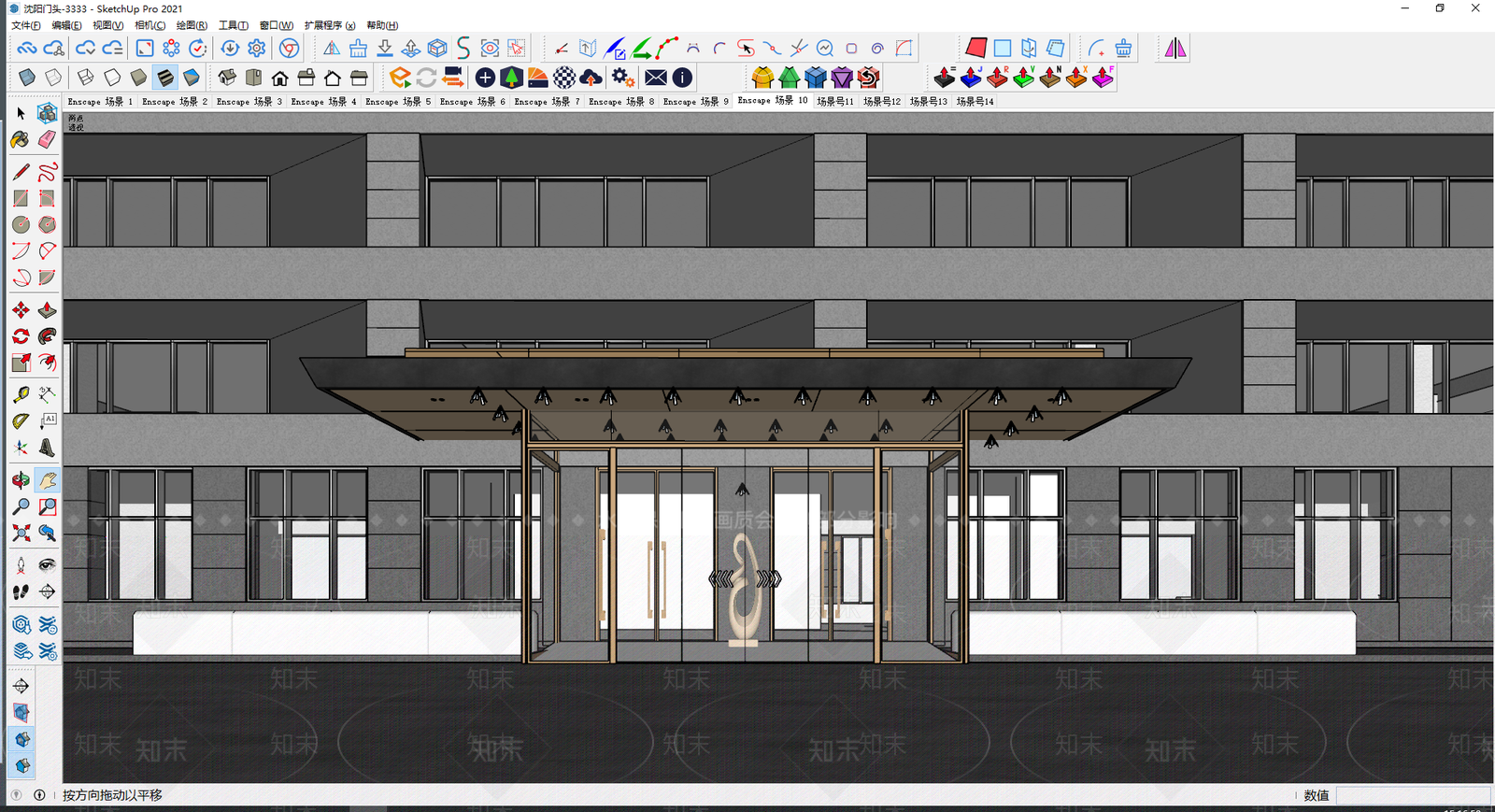The height and width of the screenshot is (812, 1495).
Task: Toggle shaded with textures style
Action: point(164,78)
